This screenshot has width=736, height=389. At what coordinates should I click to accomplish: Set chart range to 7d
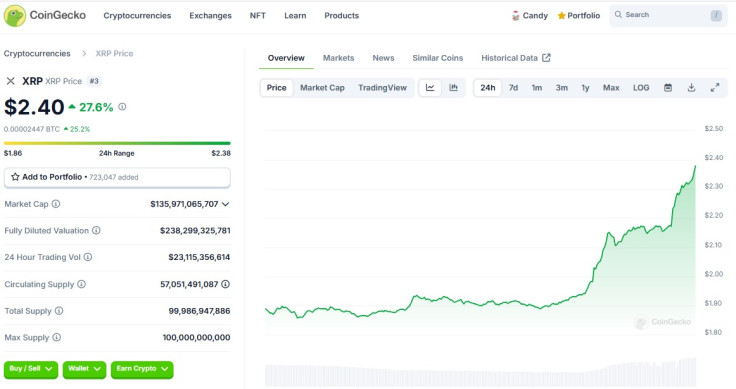[x=514, y=88]
